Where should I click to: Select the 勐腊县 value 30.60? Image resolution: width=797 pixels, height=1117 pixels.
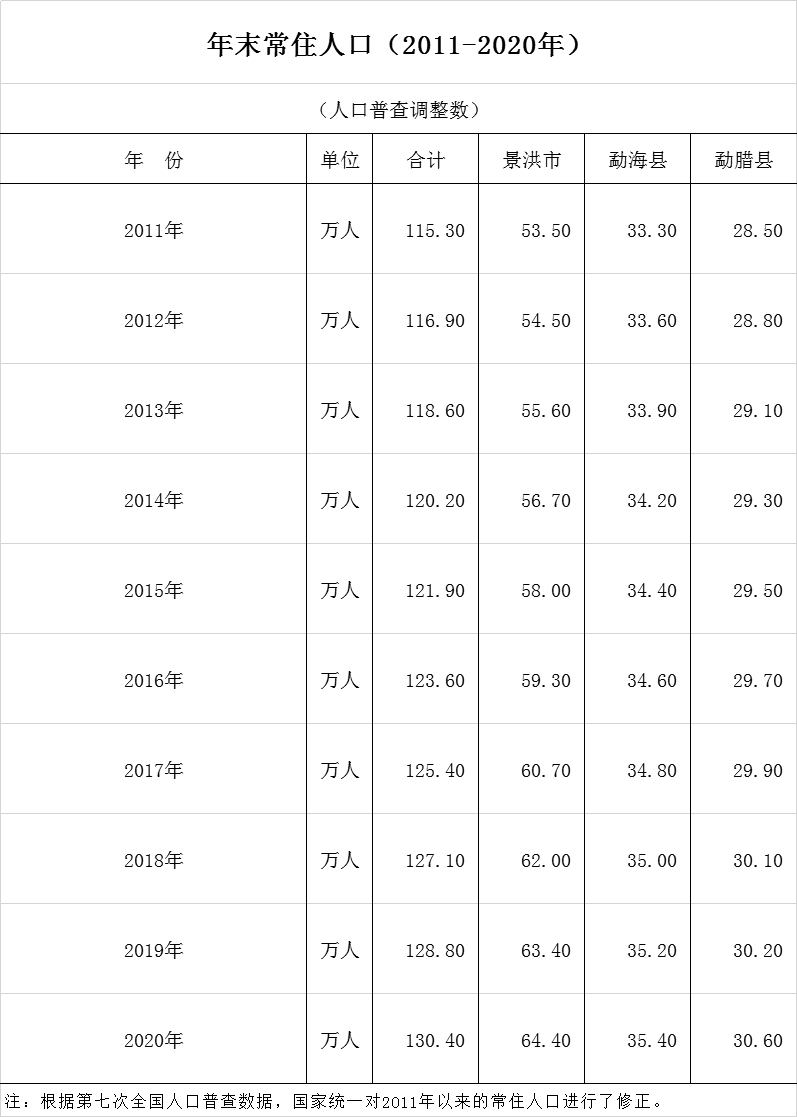click(758, 1041)
